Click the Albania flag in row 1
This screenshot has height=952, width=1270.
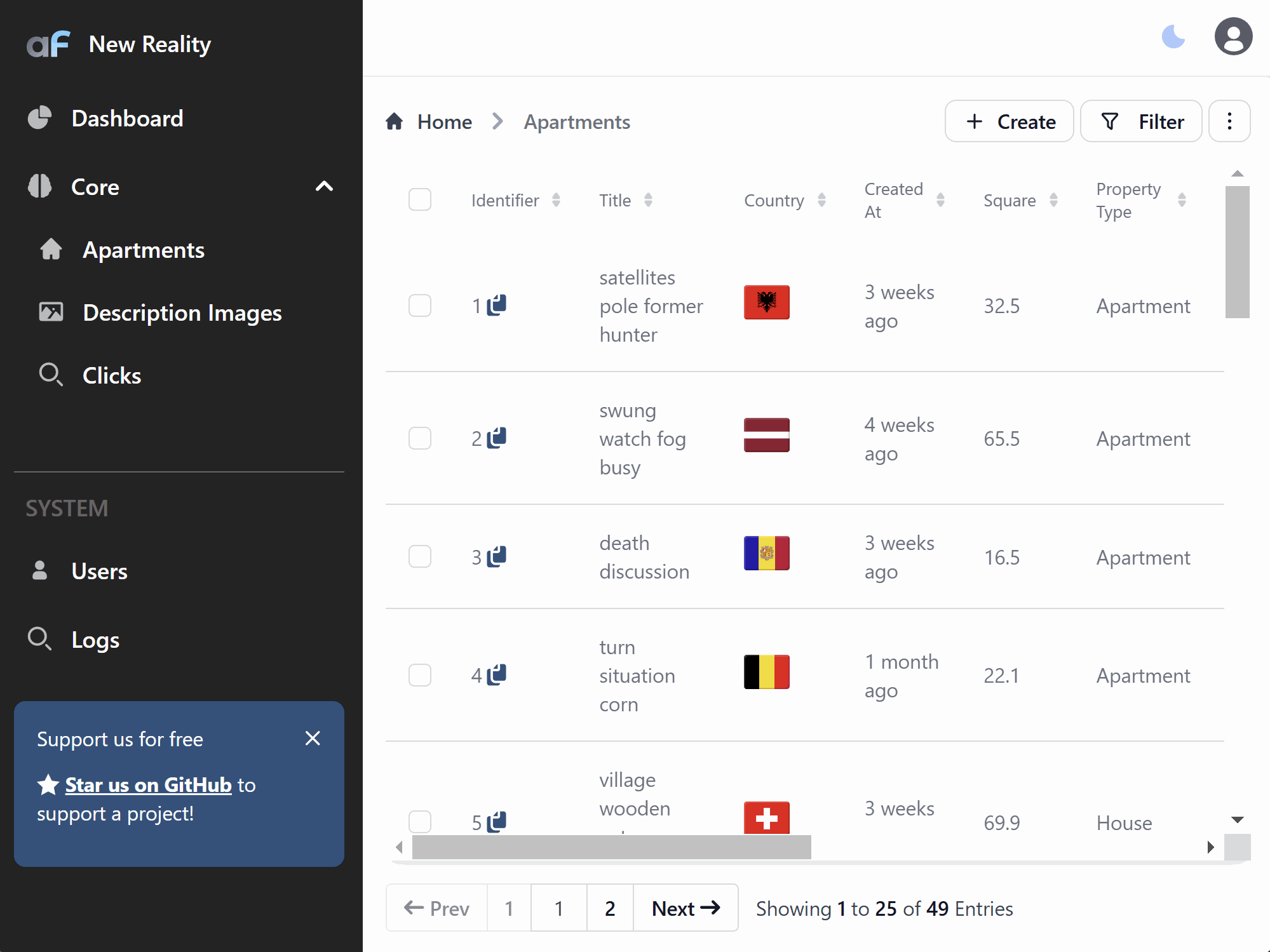pos(766,302)
